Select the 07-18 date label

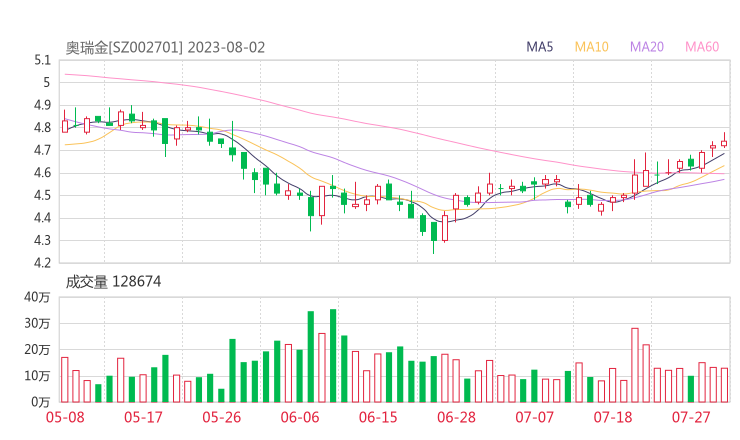[613, 417]
